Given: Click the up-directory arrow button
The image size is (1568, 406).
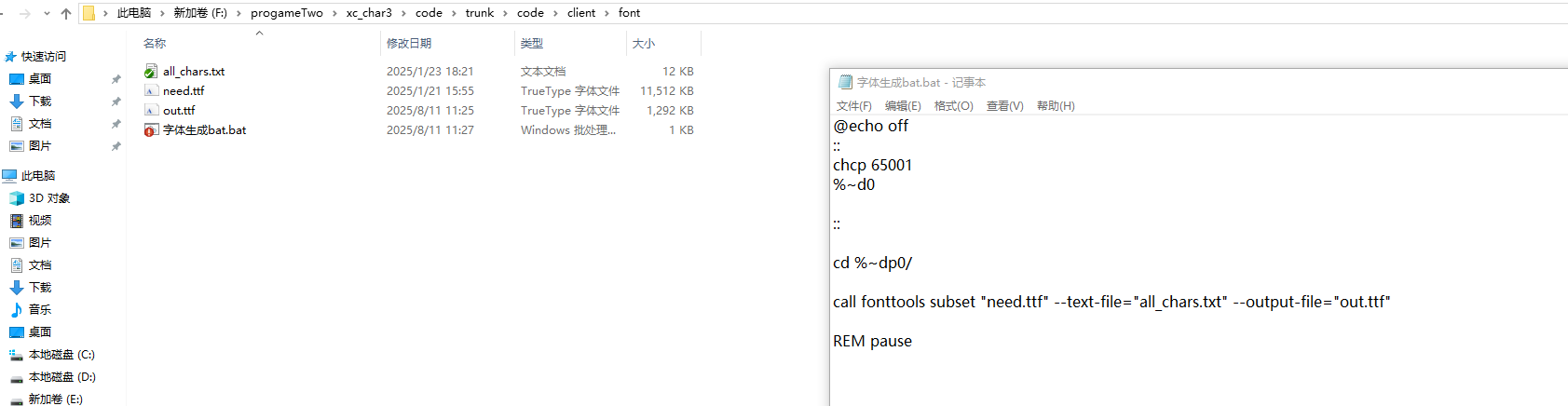Looking at the screenshot, I should click(66, 13).
